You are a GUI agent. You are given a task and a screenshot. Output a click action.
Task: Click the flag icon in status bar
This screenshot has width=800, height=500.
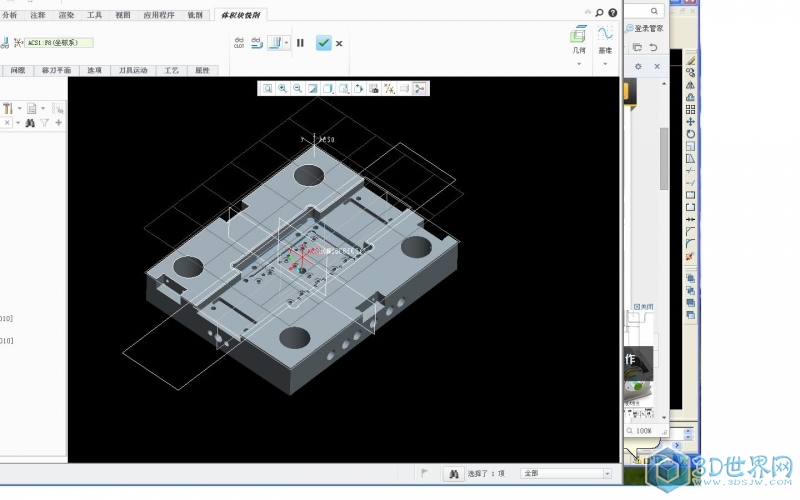[x=424, y=473]
